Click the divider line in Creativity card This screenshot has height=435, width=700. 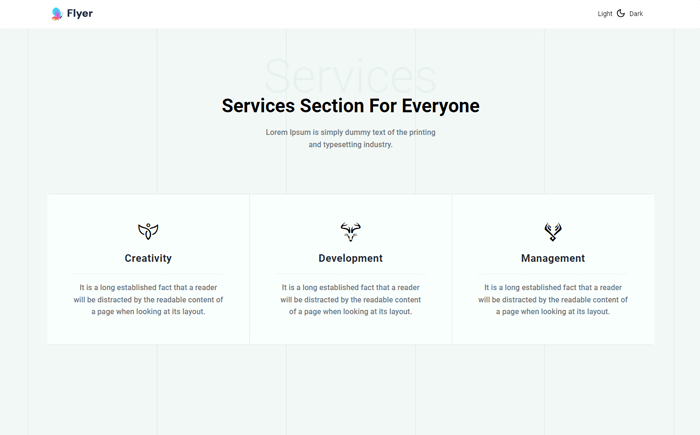[x=148, y=274]
